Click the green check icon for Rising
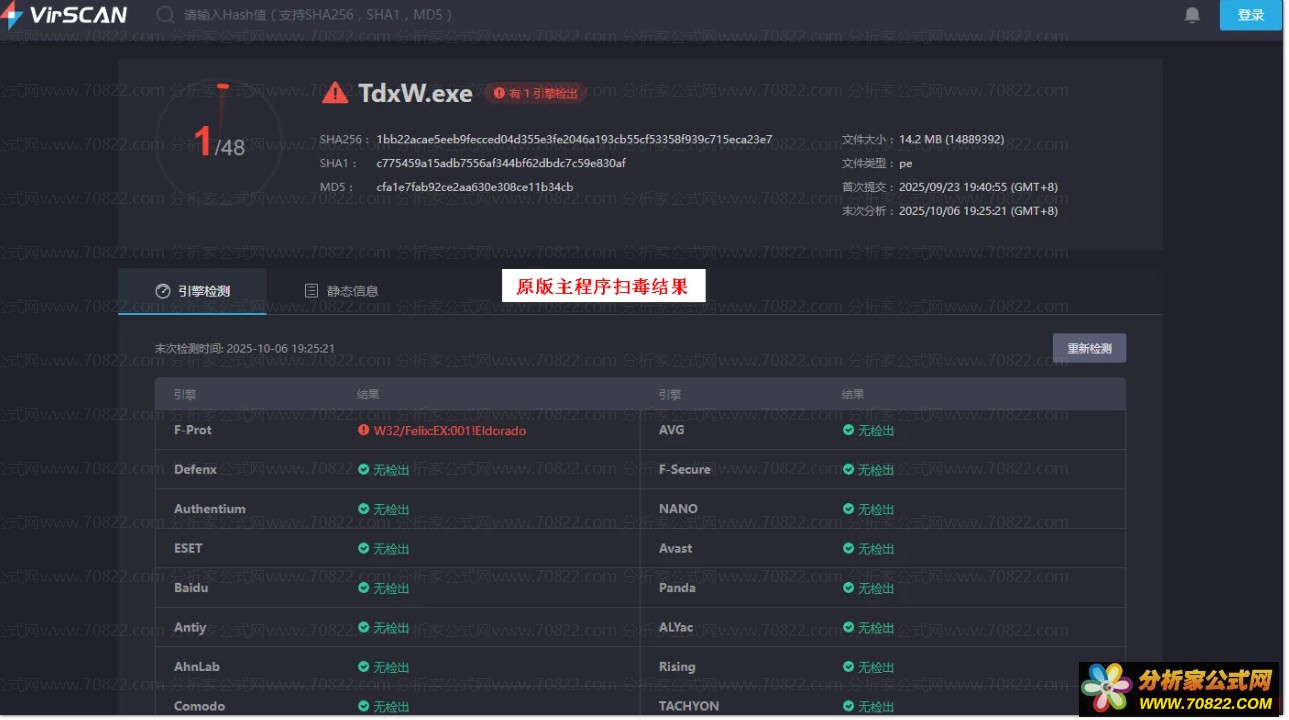This screenshot has width=1289, height=720. tap(849, 666)
